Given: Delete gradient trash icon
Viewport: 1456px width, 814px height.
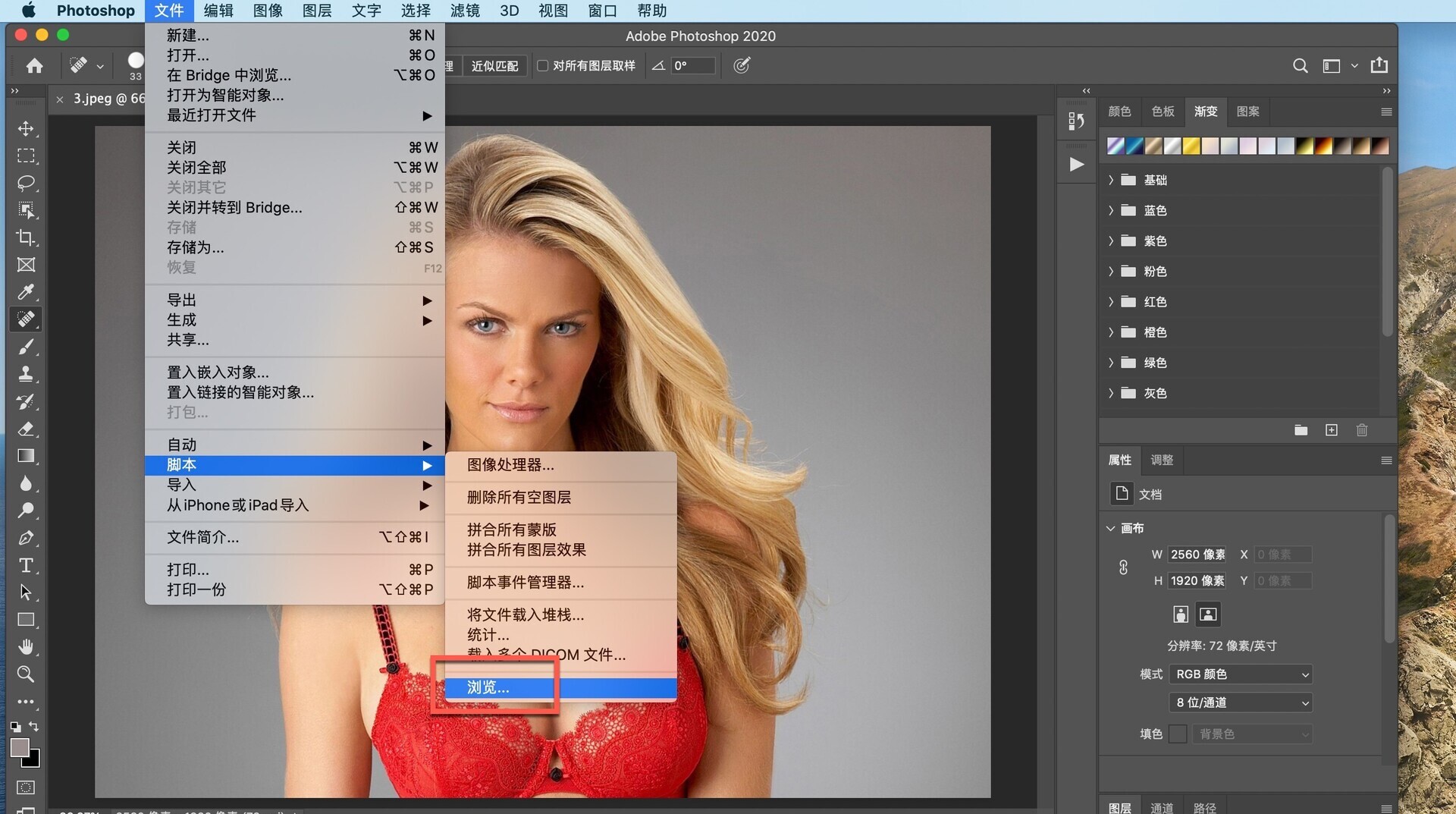Looking at the screenshot, I should [x=1362, y=430].
